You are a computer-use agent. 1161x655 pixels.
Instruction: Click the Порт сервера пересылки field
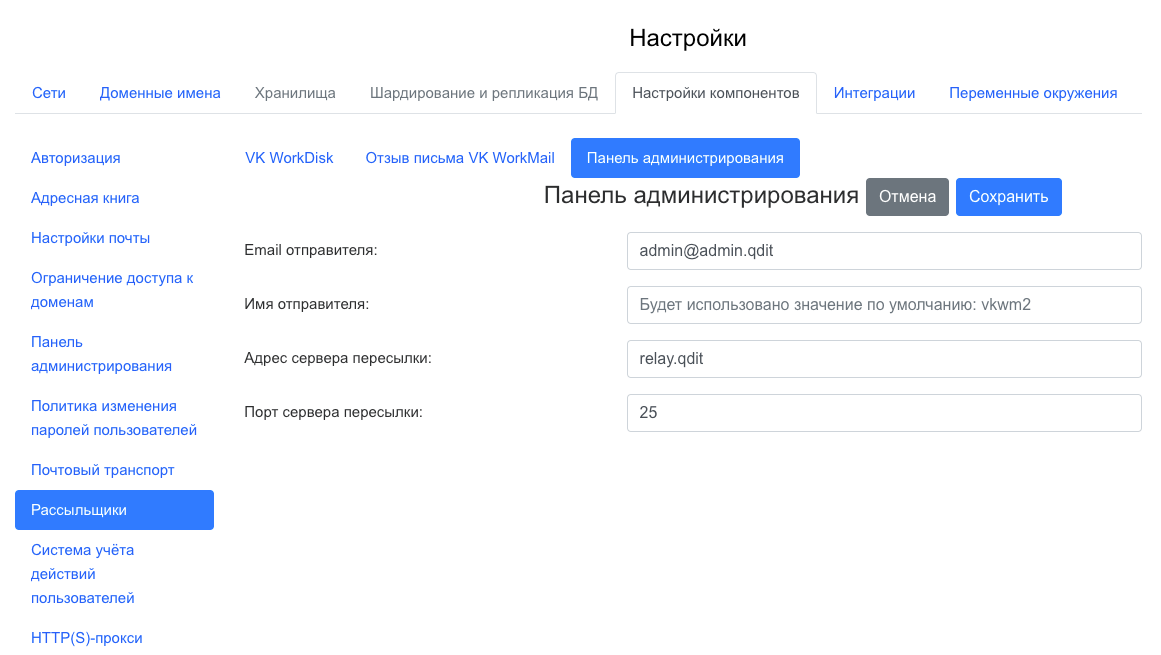(x=884, y=412)
